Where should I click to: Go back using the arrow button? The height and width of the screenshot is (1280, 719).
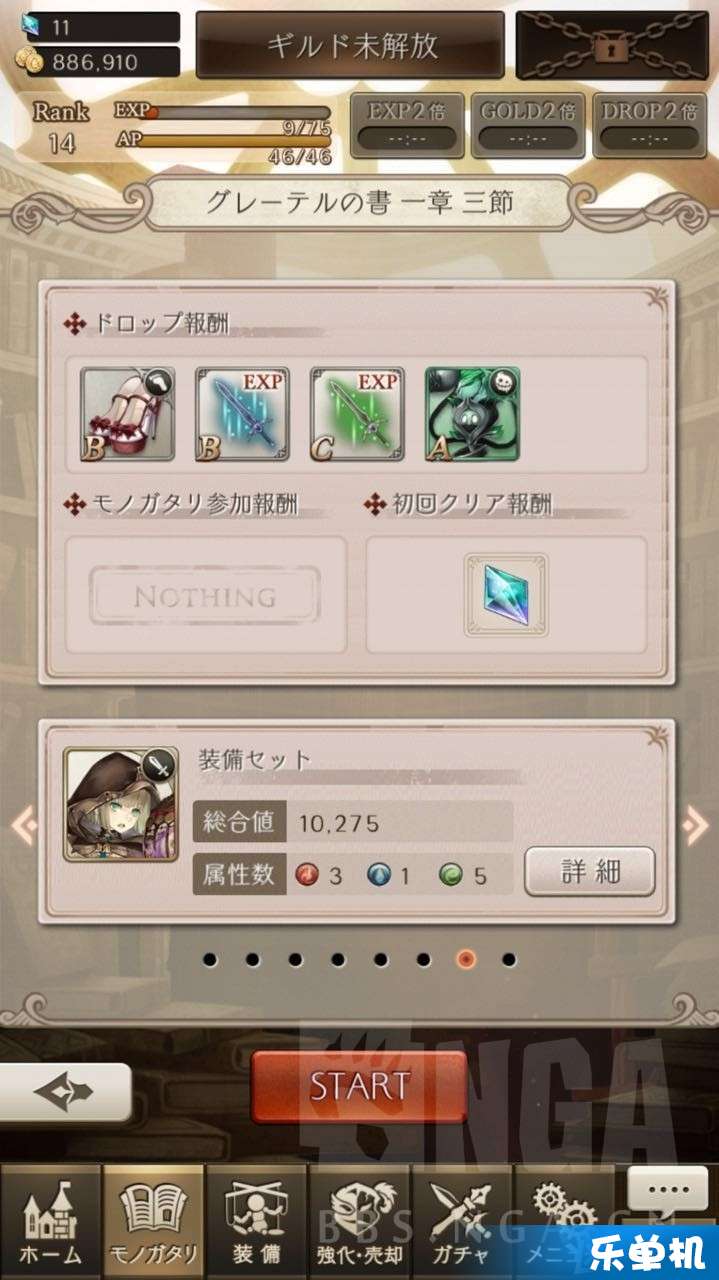tap(65, 1092)
